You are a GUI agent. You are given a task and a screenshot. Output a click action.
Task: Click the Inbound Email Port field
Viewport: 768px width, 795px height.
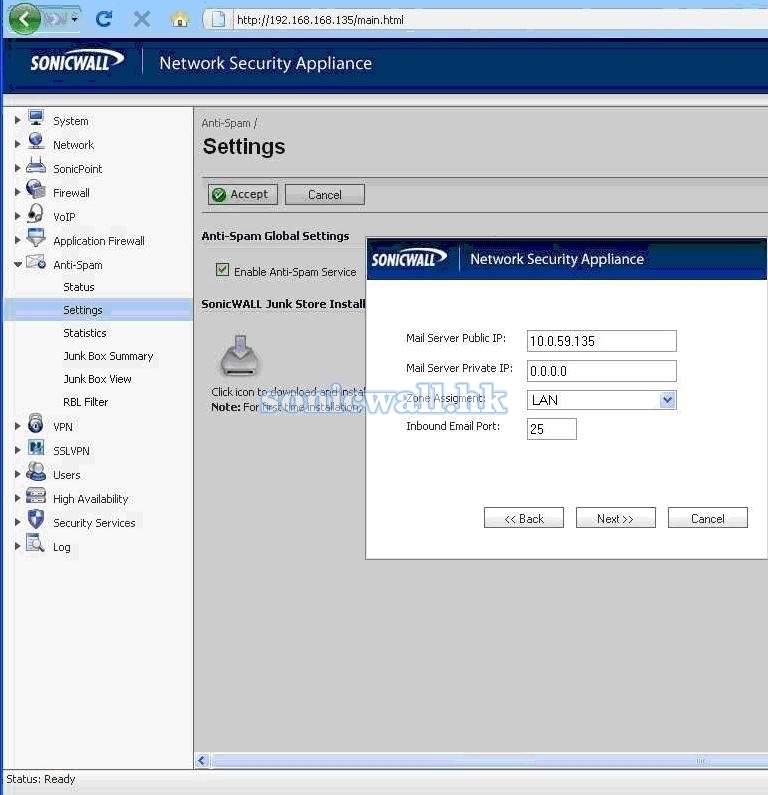552,429
